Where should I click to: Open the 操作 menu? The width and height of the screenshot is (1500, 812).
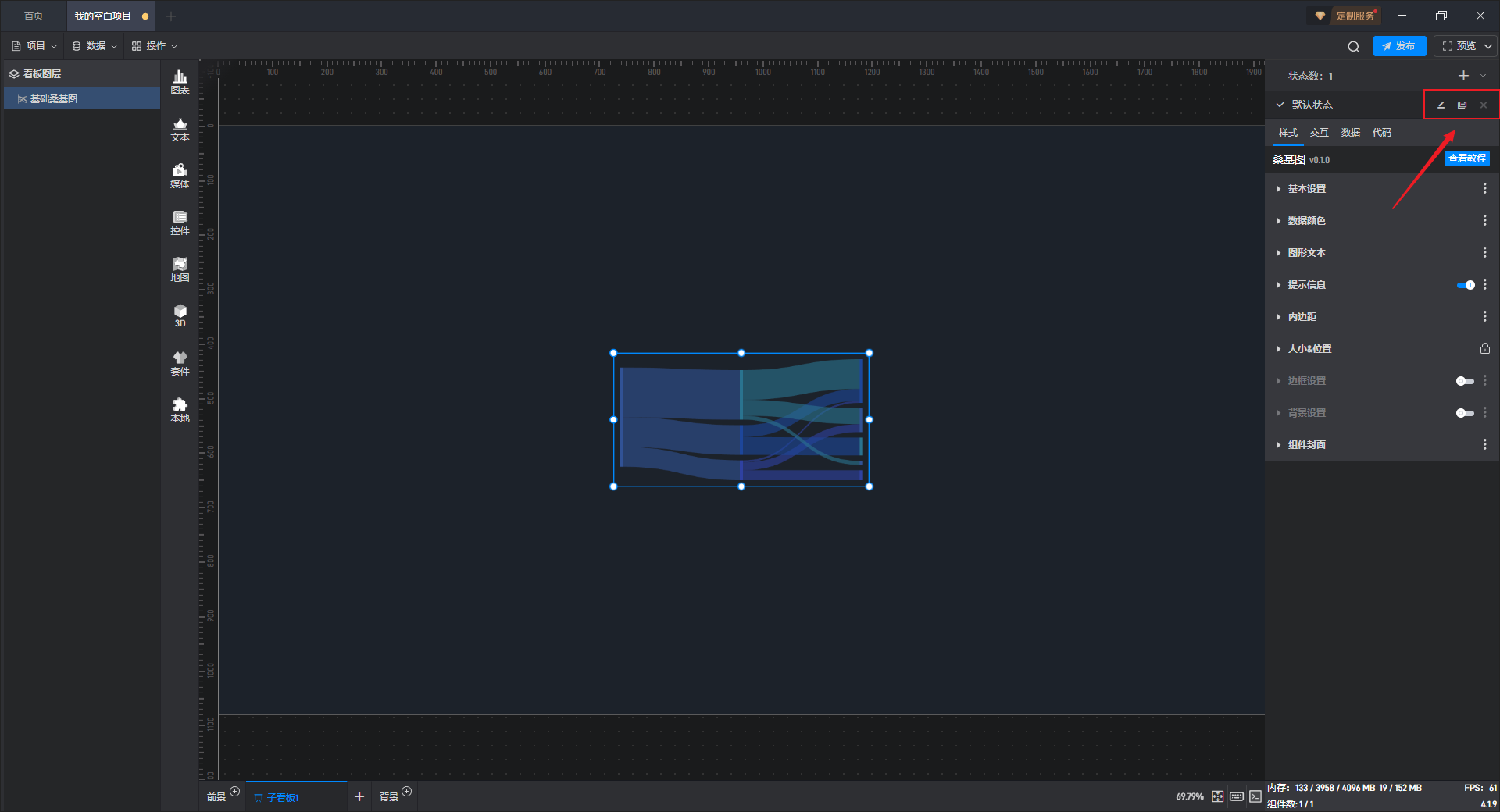coord(155,46)
